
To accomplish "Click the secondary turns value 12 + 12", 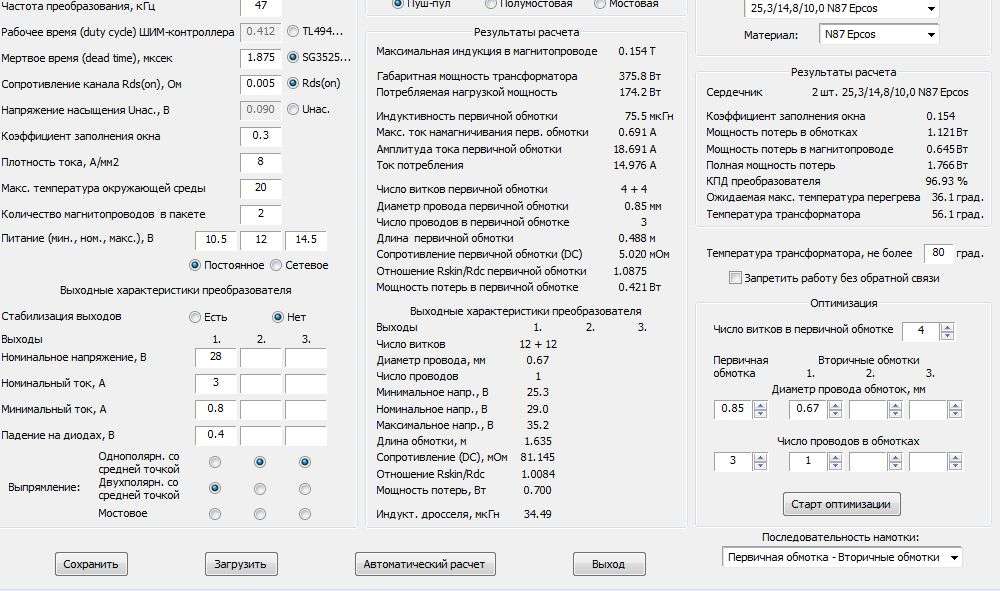I will pos(538,344).
